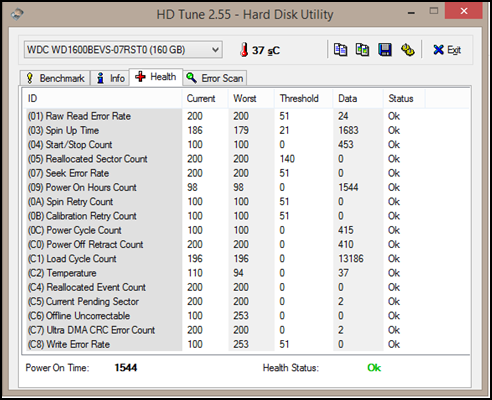Click the Data value 1683 for Spin Up Time
Screen dimensions: 492x400
pos(348,130)
